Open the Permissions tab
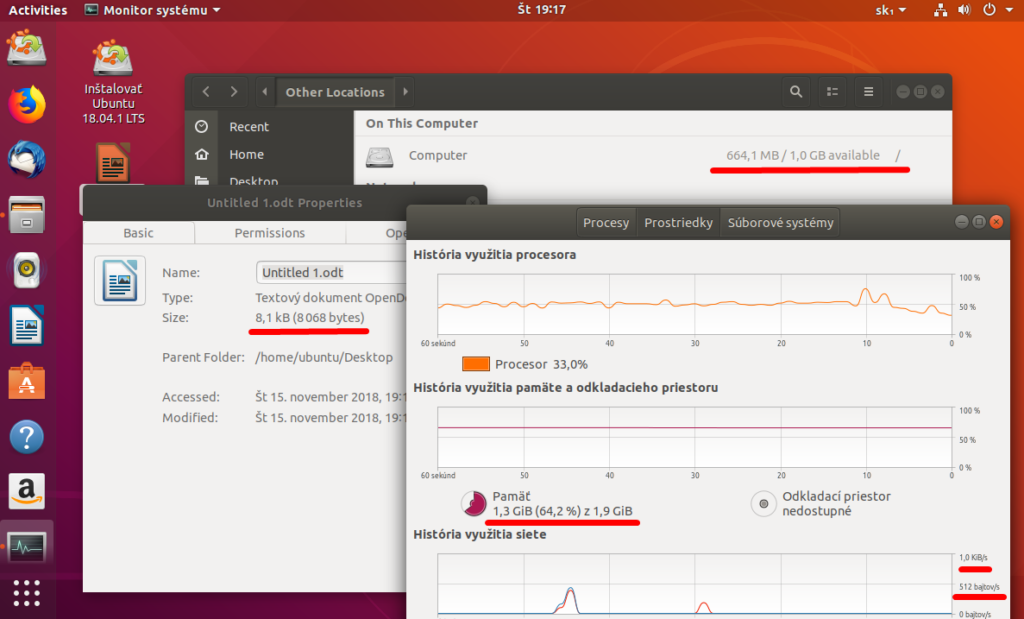Image resolution: width=1024 pixels, height=619 pixels. coord(269,232)
